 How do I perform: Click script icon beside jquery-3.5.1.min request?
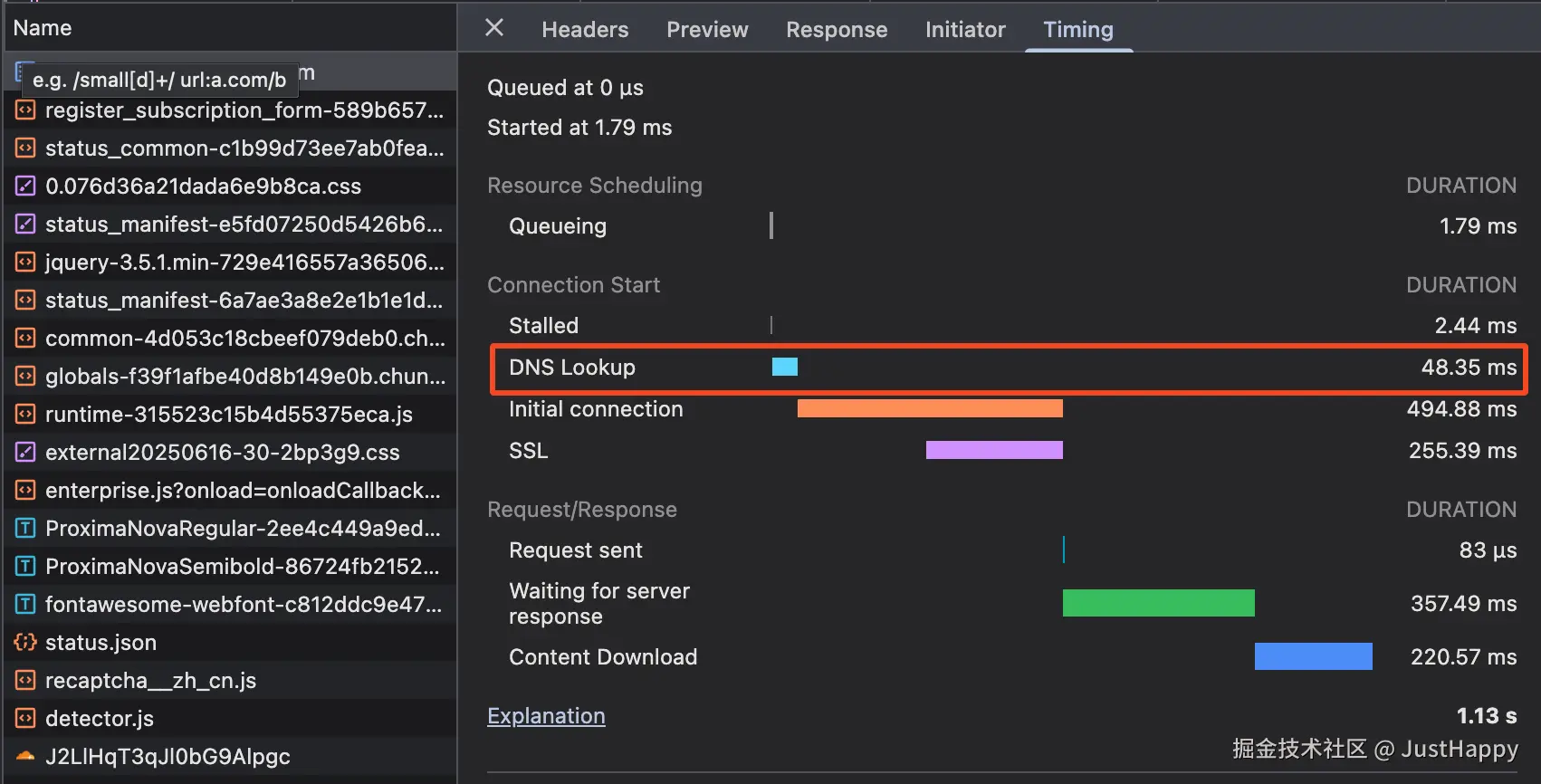click(x=25, y=263)
